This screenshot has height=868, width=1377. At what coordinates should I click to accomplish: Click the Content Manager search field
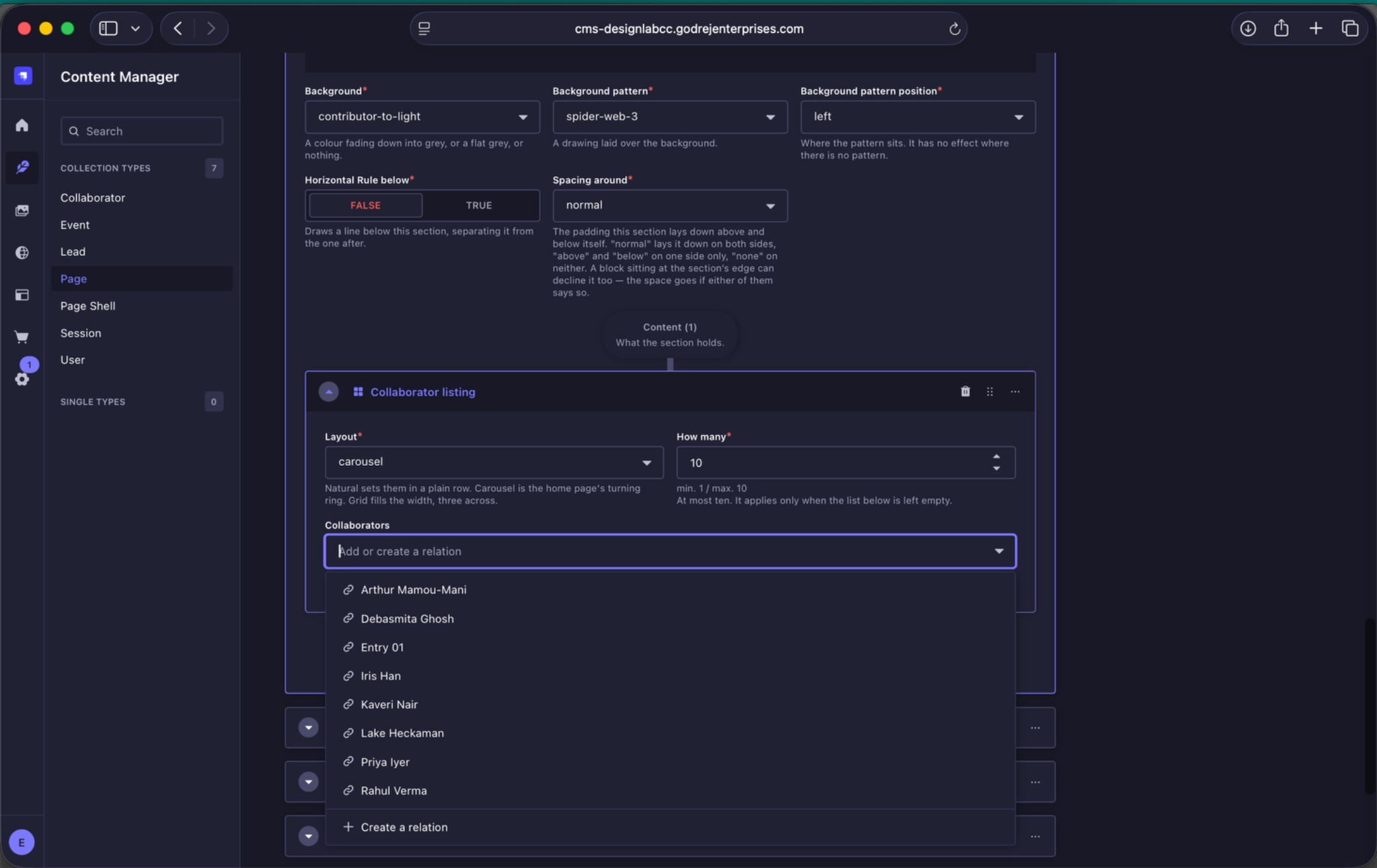coord(141,131)
